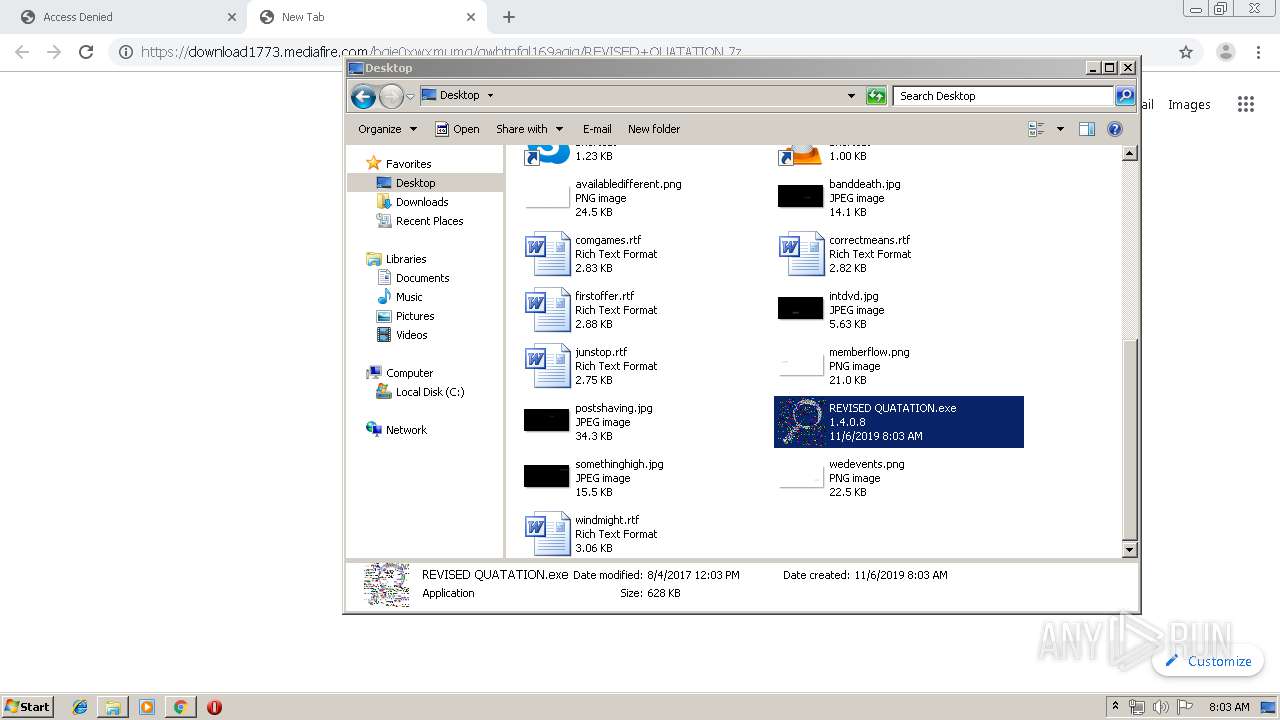Image resolution: width=1280 pixels, height=720 pixels.
Task: Open the Videos library
Action: click(411, 335)
